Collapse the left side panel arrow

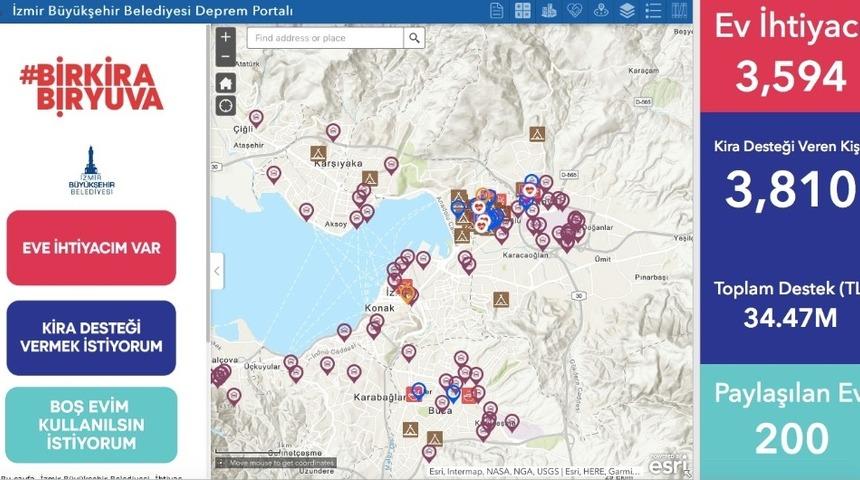pyautogui.click(x=217, y=270)
